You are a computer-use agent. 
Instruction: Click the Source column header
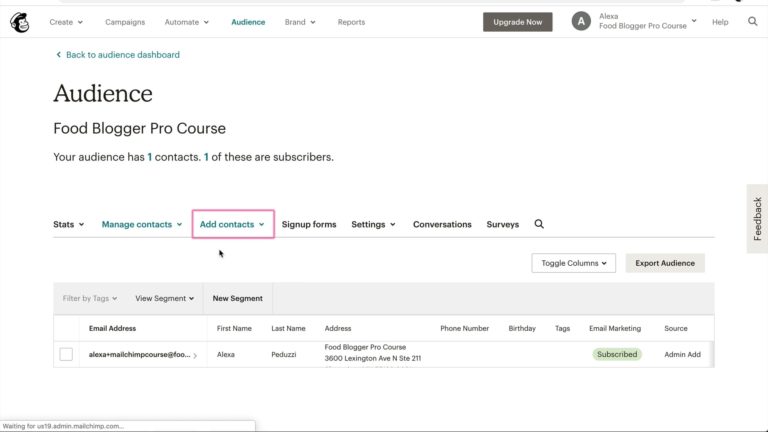pos(675,328)
